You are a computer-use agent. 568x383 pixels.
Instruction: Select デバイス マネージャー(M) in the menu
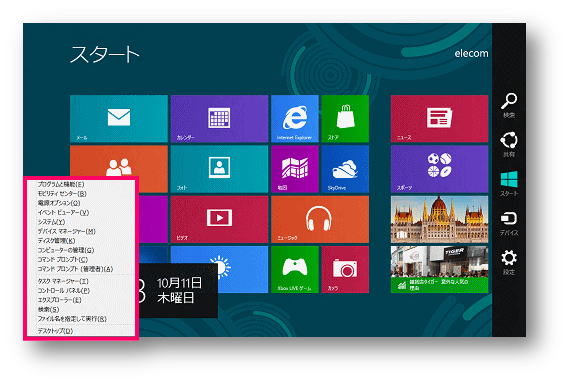[x=67, y=231]
